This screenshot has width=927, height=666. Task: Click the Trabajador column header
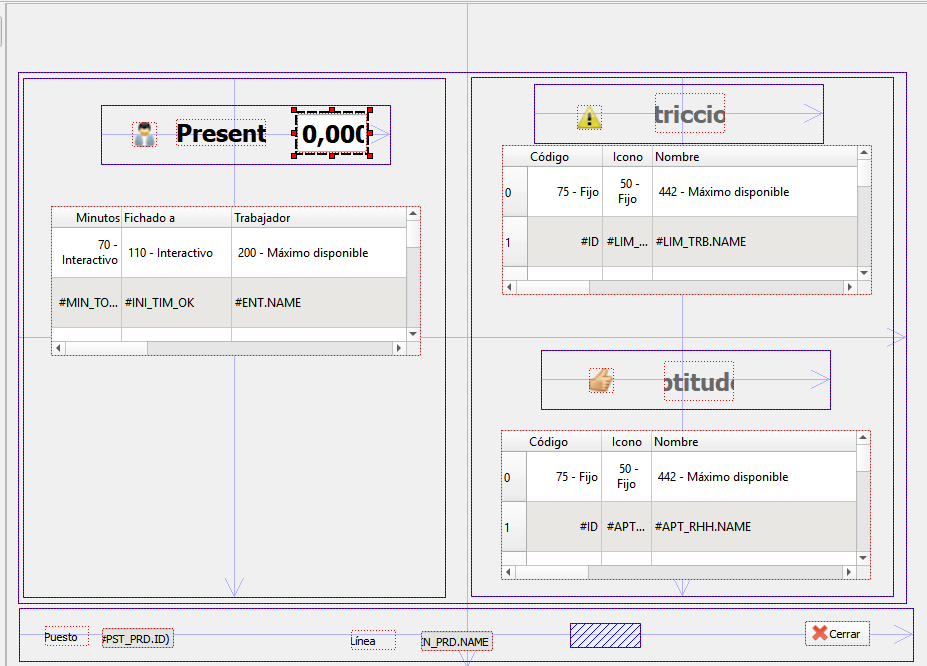coord(319,217)
